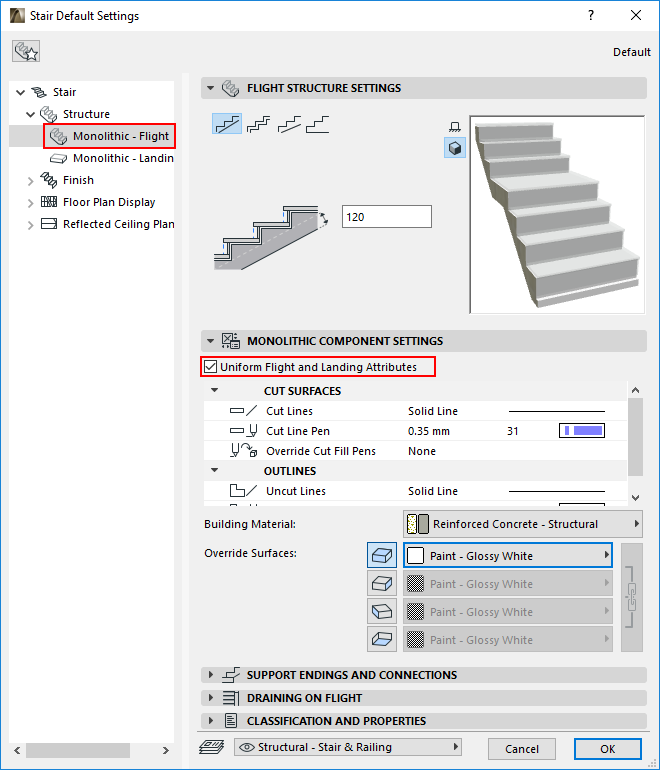This screenshot has width=660, height=770.
Task: Click the help question mark button
Action: pos(591,15)
